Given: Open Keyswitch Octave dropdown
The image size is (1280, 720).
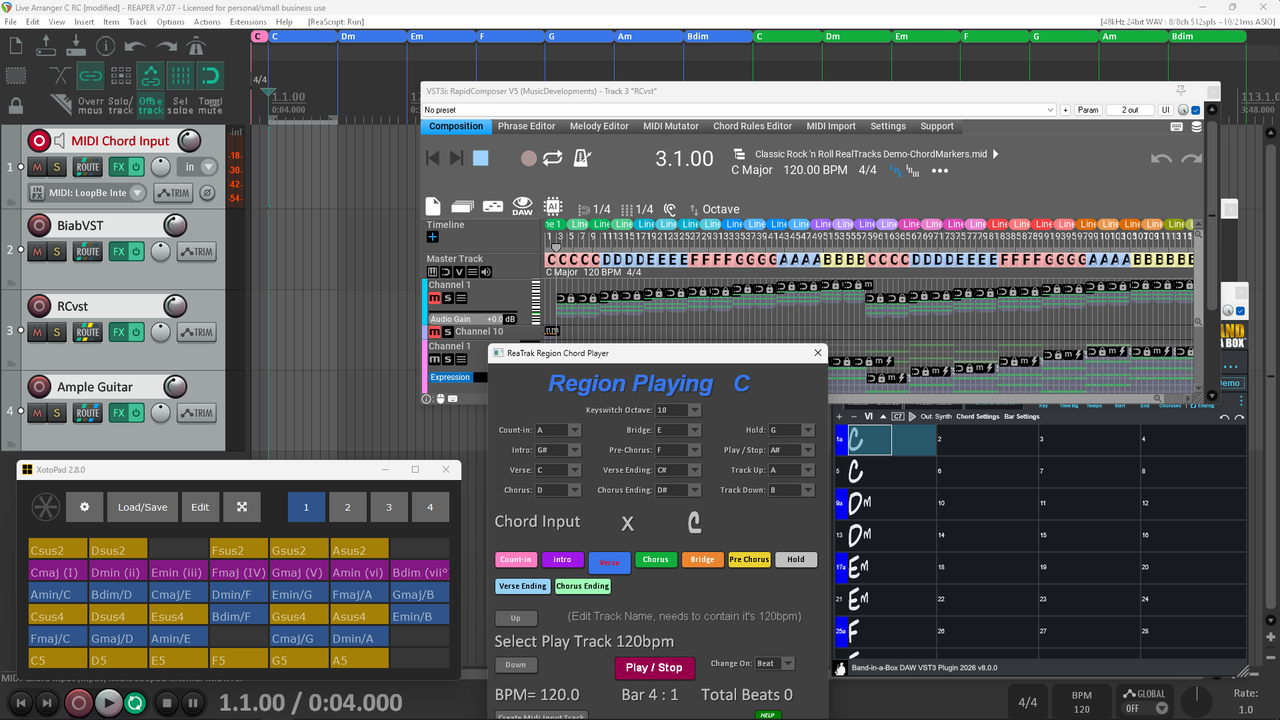Looking at the screenshot, I should tap(679, 410).
